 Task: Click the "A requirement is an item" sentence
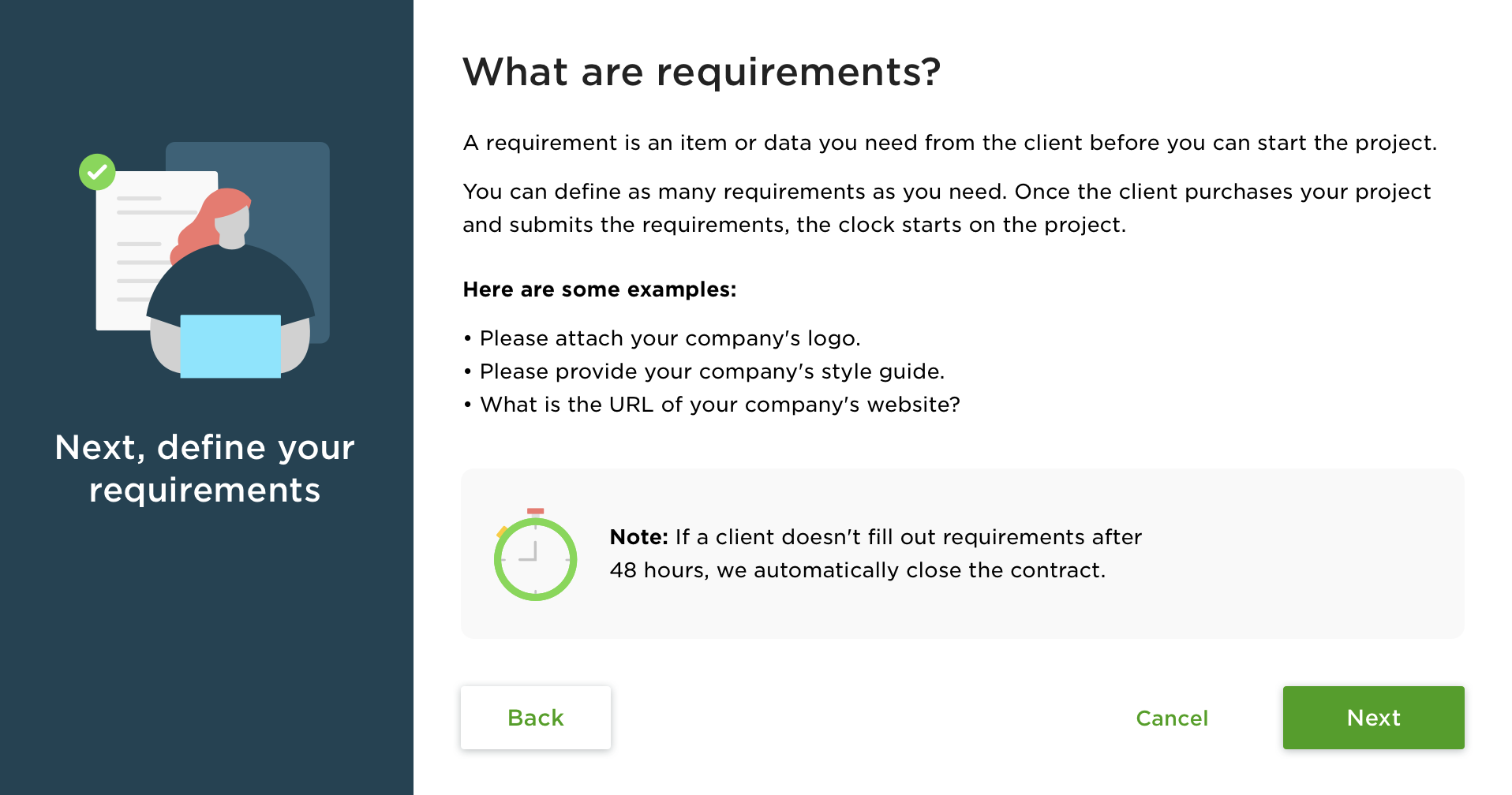pyautogui.click(x=949, y=143)
